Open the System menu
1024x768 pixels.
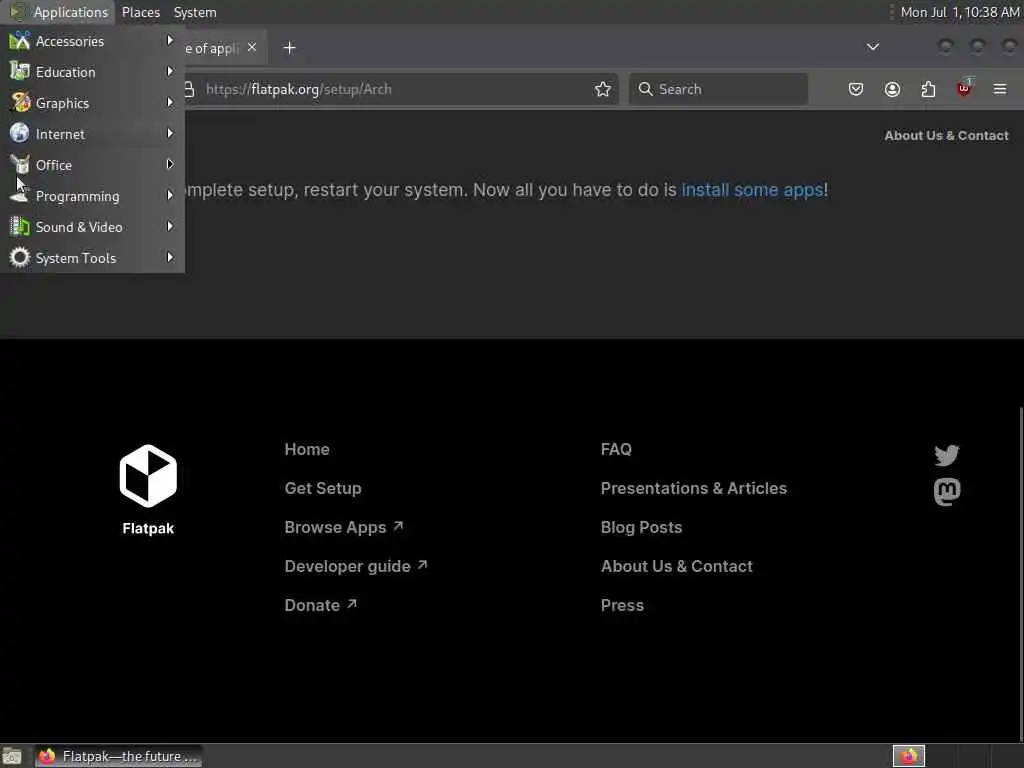pos(195,12)
